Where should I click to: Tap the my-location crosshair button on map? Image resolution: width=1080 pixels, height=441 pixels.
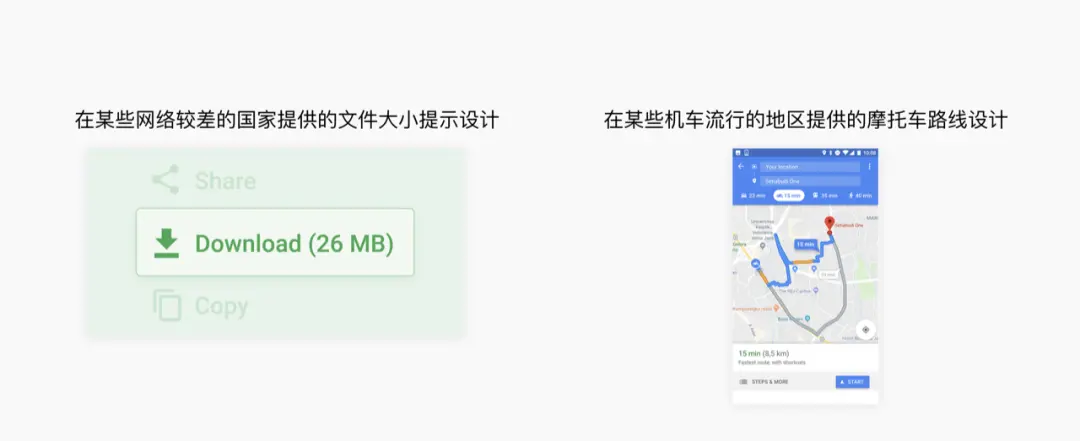pos(866,329)
